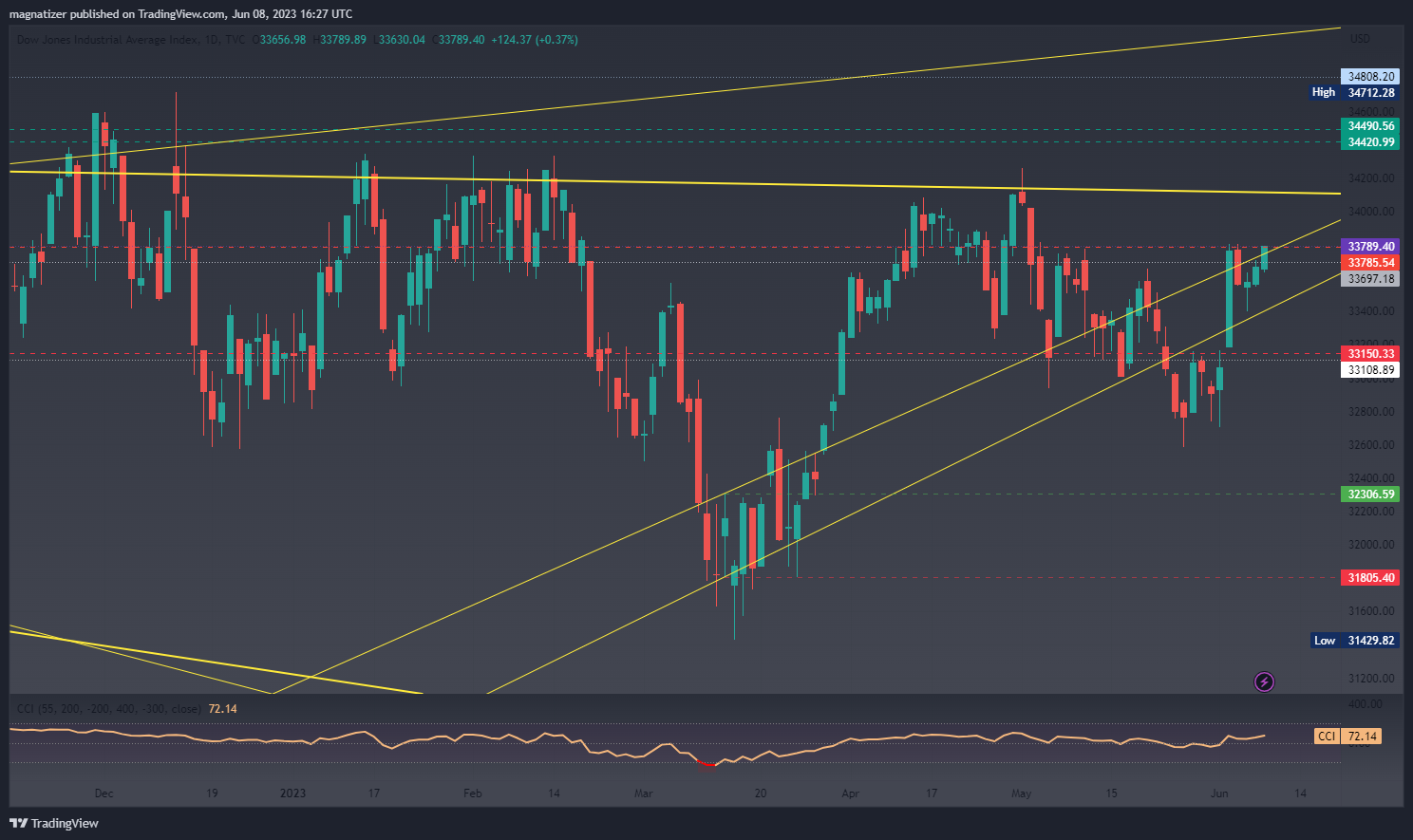Click the 33400.00 axis tick

tap(1371, 311)
